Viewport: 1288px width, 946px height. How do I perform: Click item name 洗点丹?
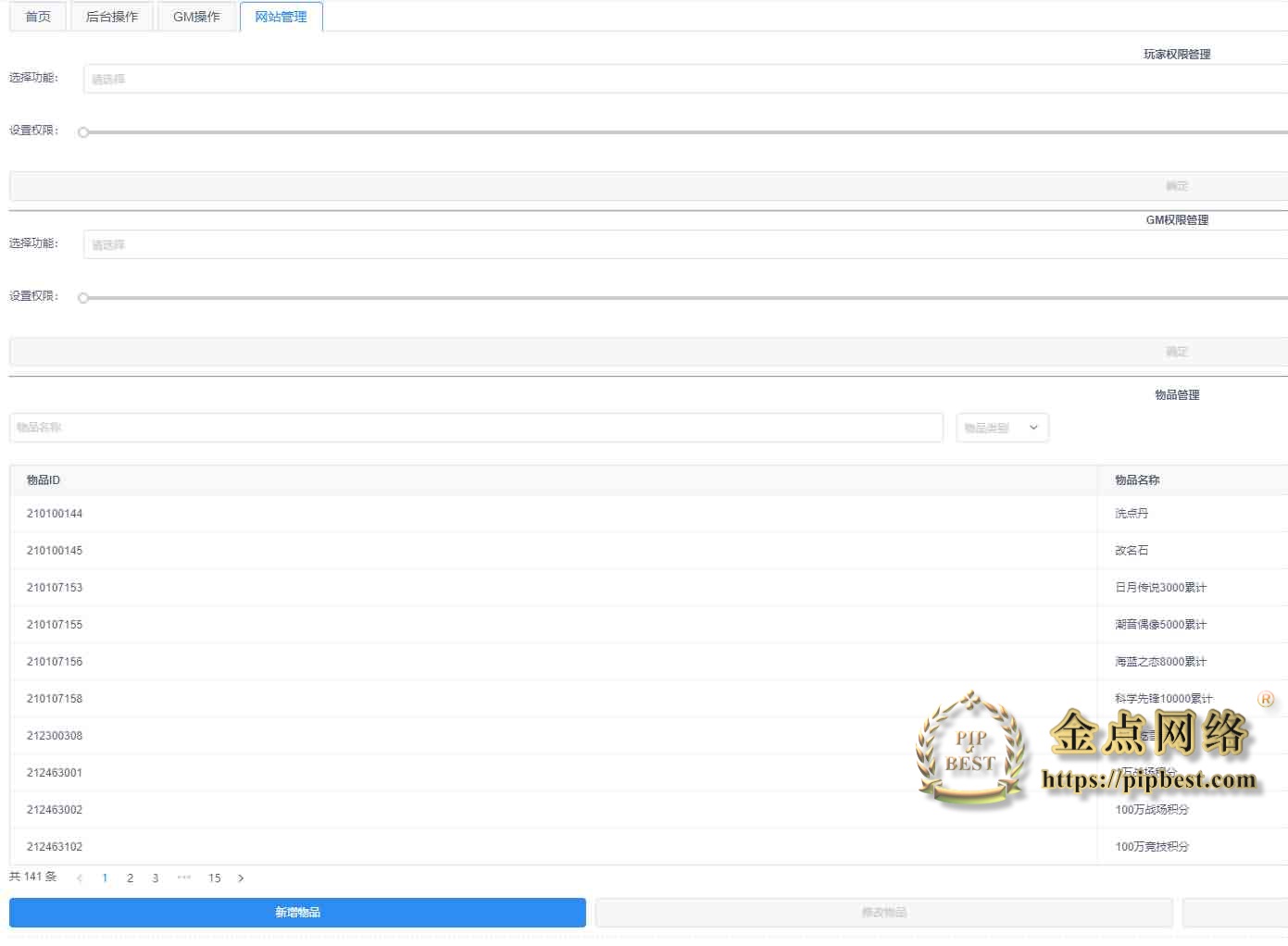pos(1132,514)
